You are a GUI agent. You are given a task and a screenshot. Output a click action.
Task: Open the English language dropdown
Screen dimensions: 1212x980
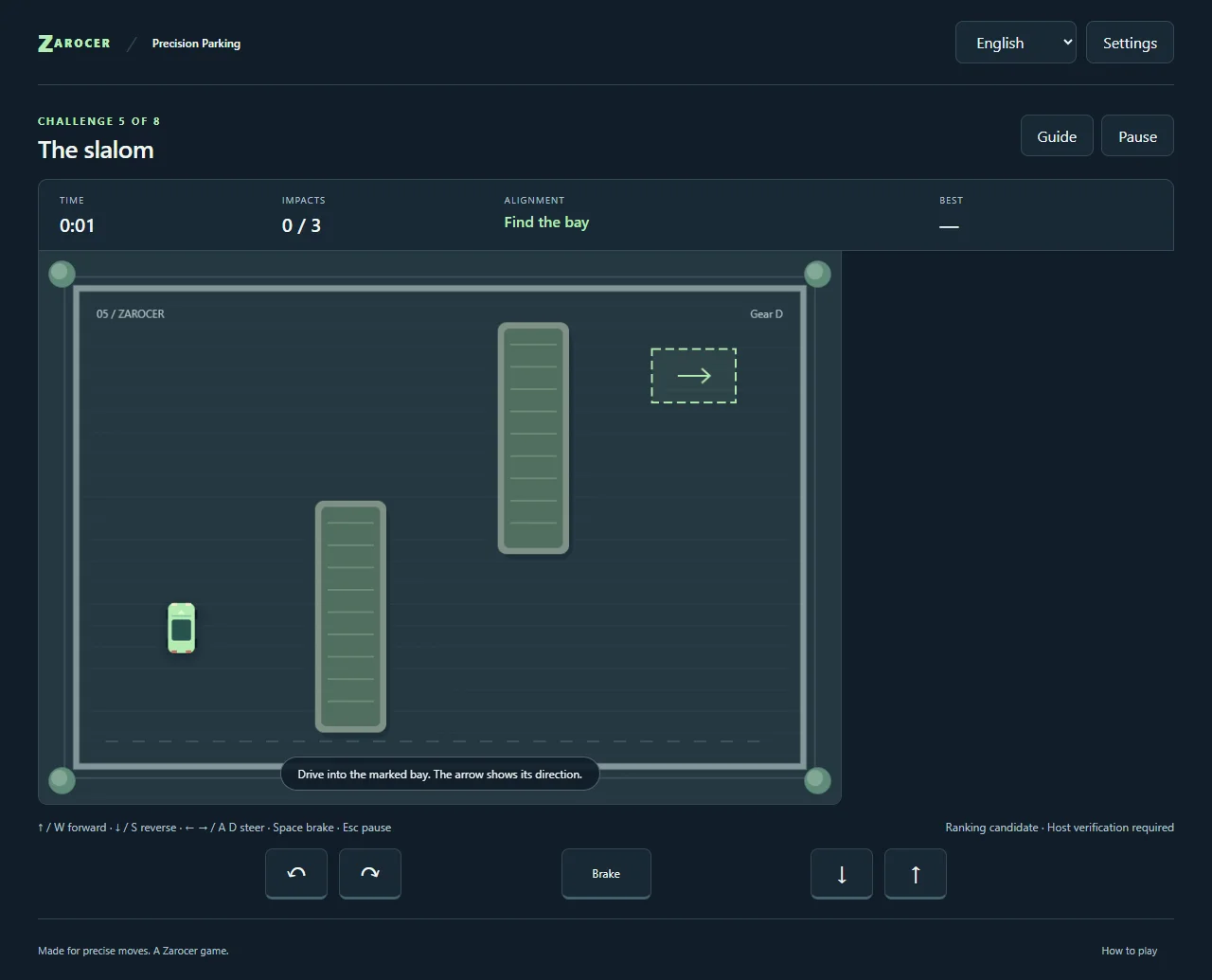click(x=1016, y=43)
